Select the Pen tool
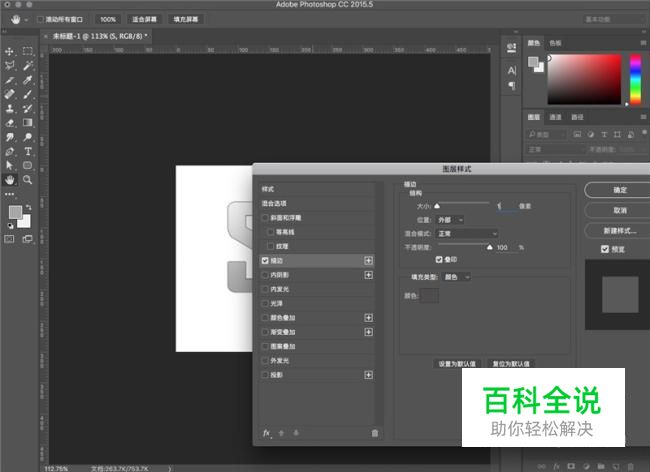 9,152
